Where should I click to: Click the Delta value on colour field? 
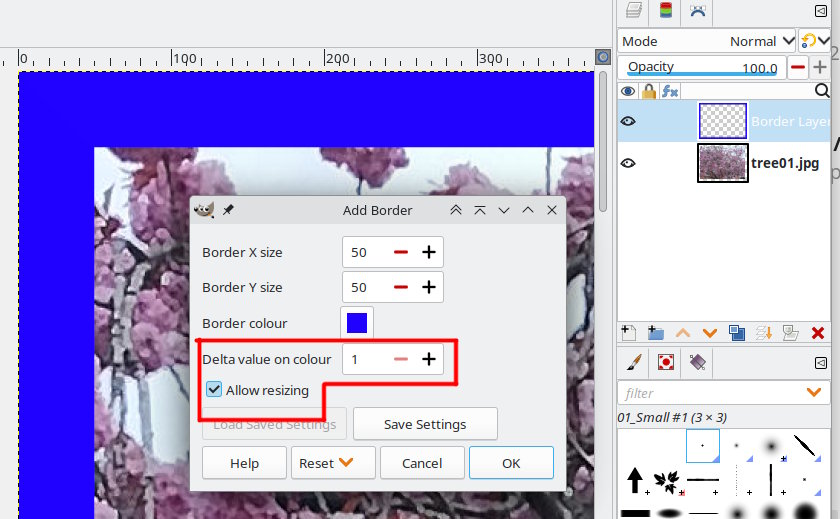coord(366,359)
